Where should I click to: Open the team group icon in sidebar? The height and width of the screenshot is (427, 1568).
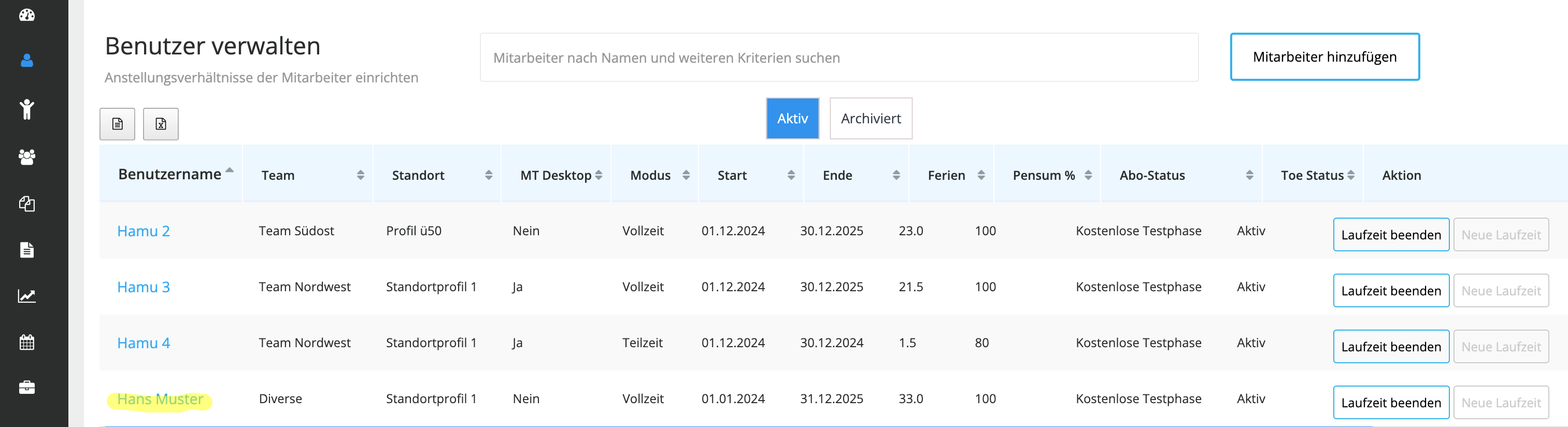[x=27, y=157]
